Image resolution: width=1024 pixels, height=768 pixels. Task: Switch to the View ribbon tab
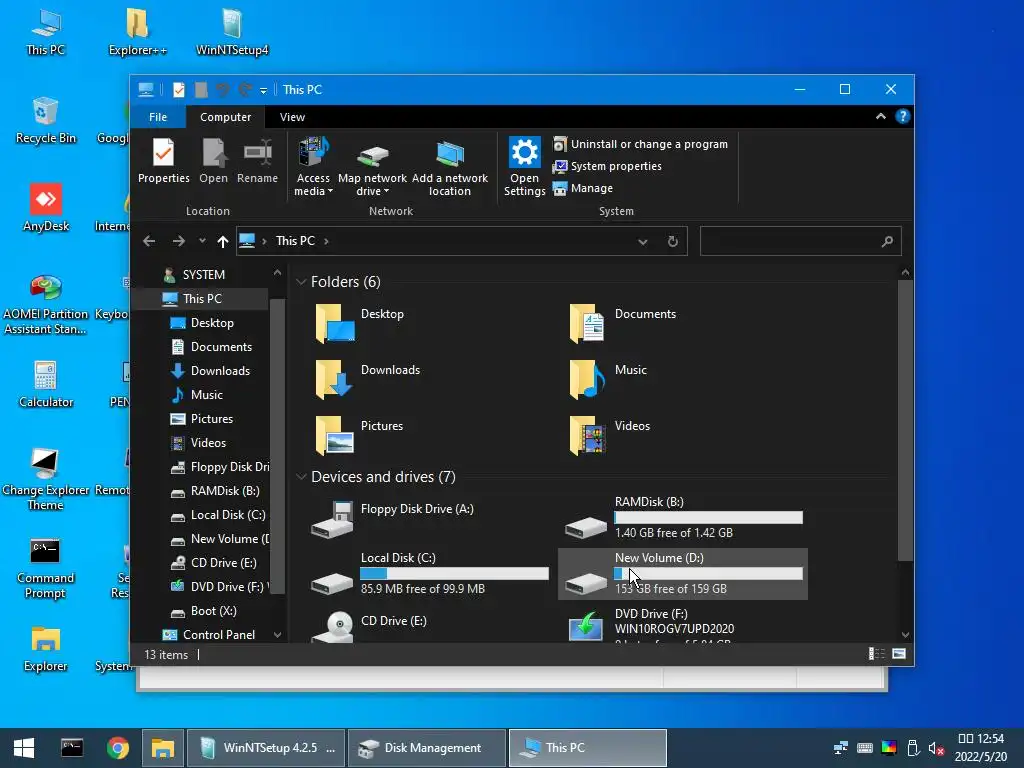(x=292, y=117)
